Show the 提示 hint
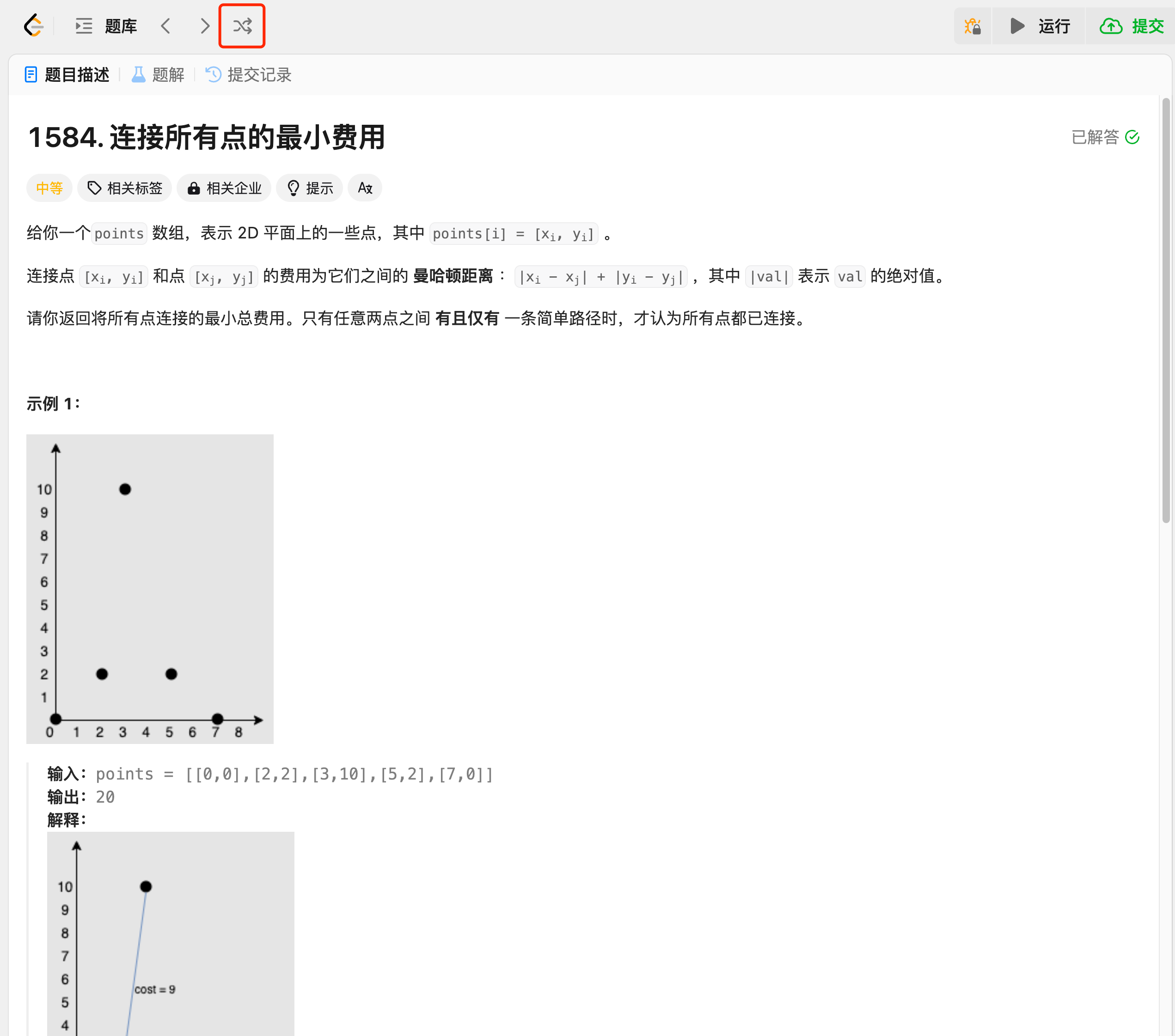Viewport: 1175px width, 1036px height. click(309, 188)
